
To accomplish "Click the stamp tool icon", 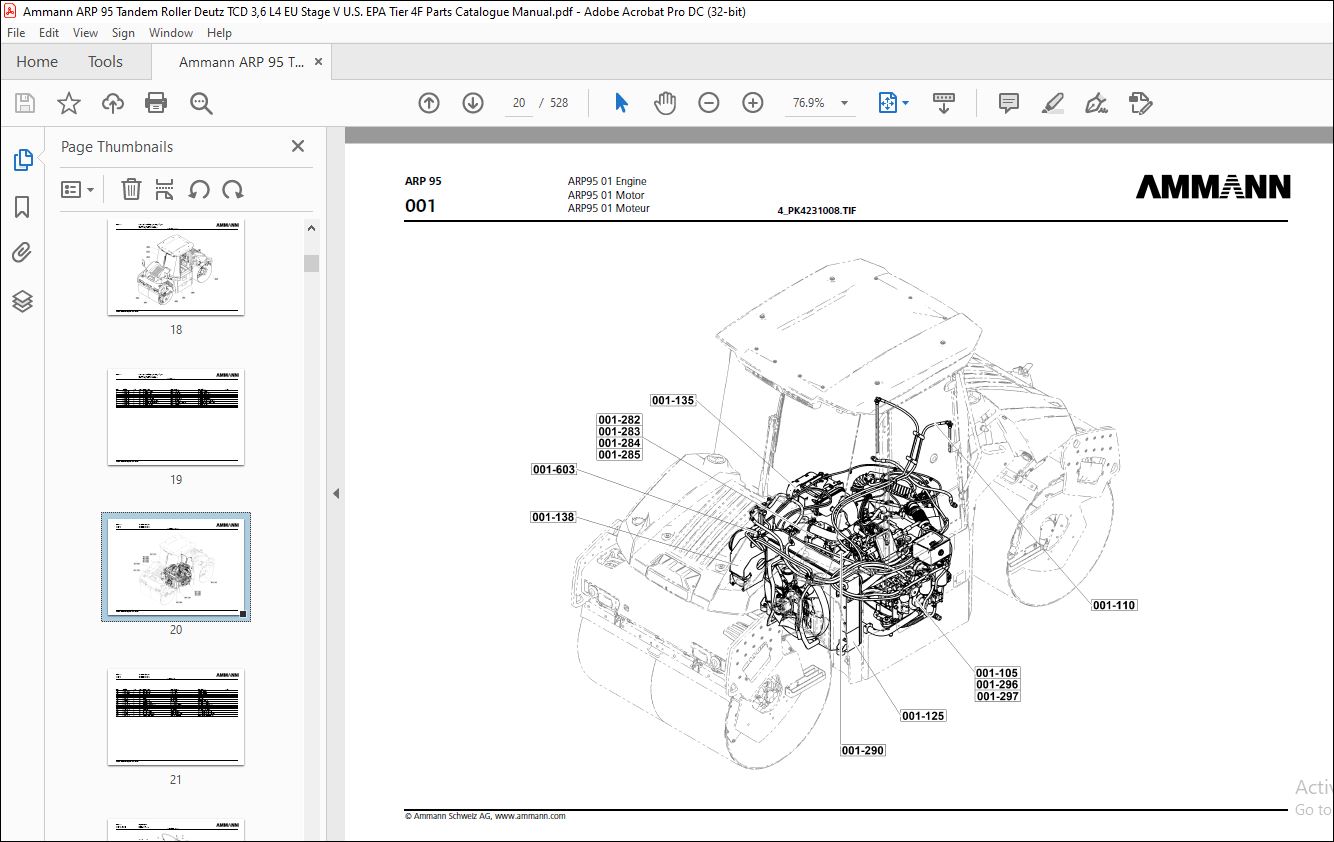I will [1140, 103].
